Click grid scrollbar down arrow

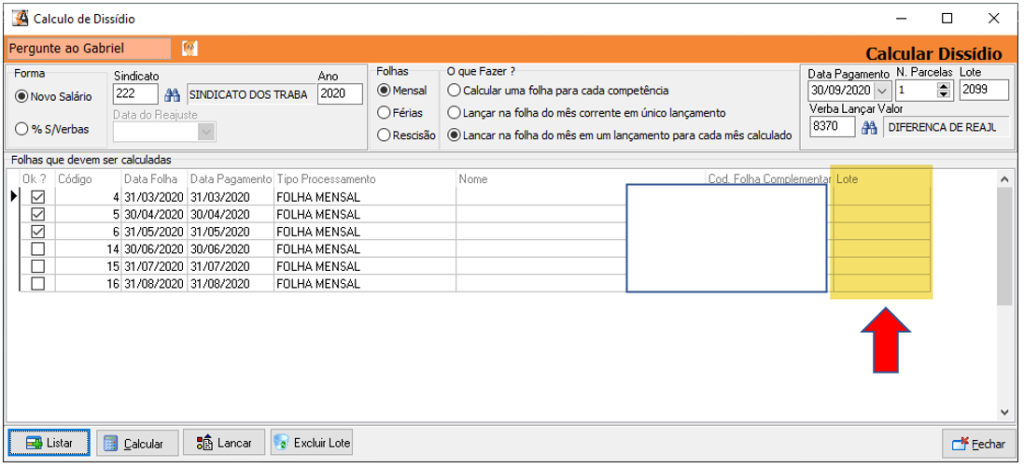pos(1004,413)
